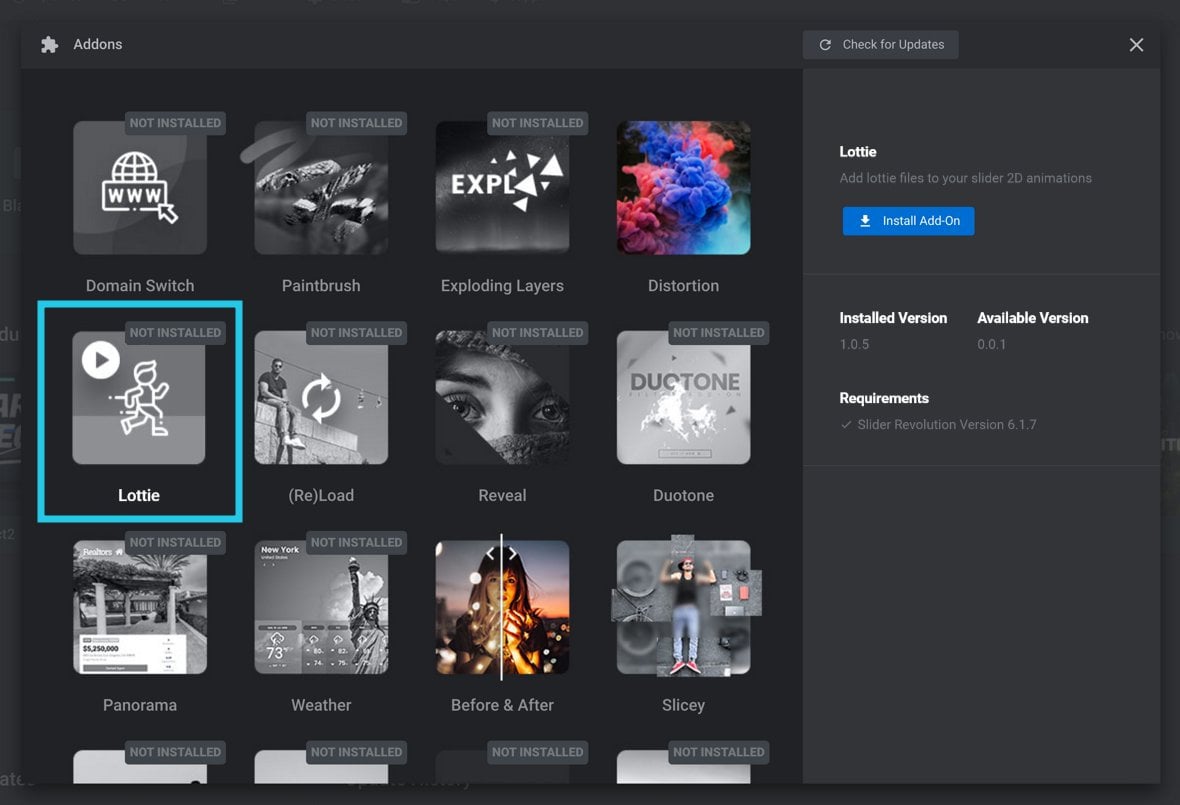Click the NOT INSTALLED badge on Panorama
This screenshot has width=1180, height=805.
pyautogui.click(x=175, y=542)
